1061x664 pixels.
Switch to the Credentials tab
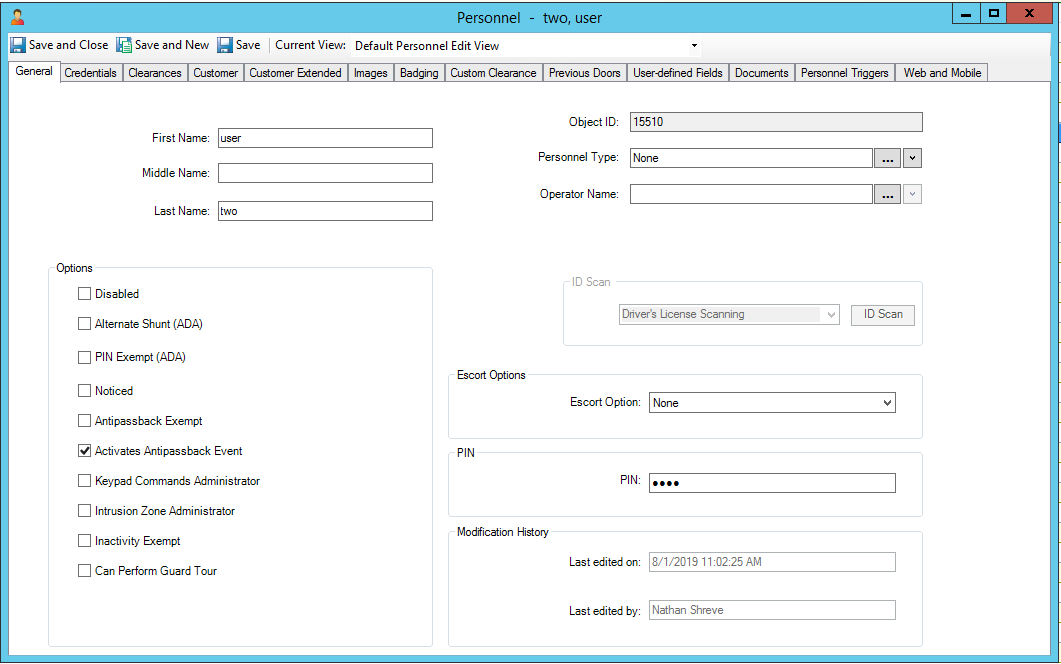90,72
